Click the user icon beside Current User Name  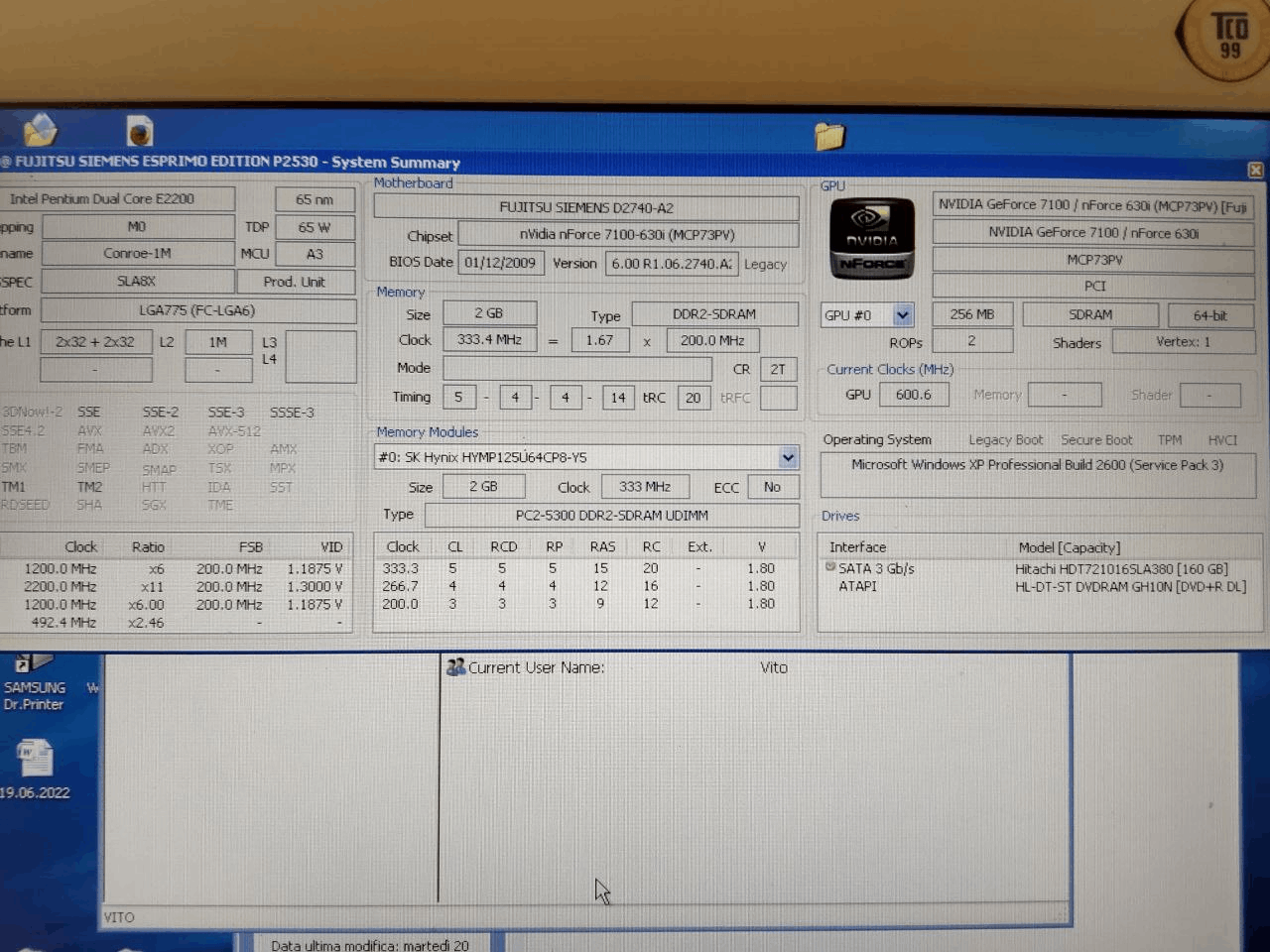click(x=455, y=667)
